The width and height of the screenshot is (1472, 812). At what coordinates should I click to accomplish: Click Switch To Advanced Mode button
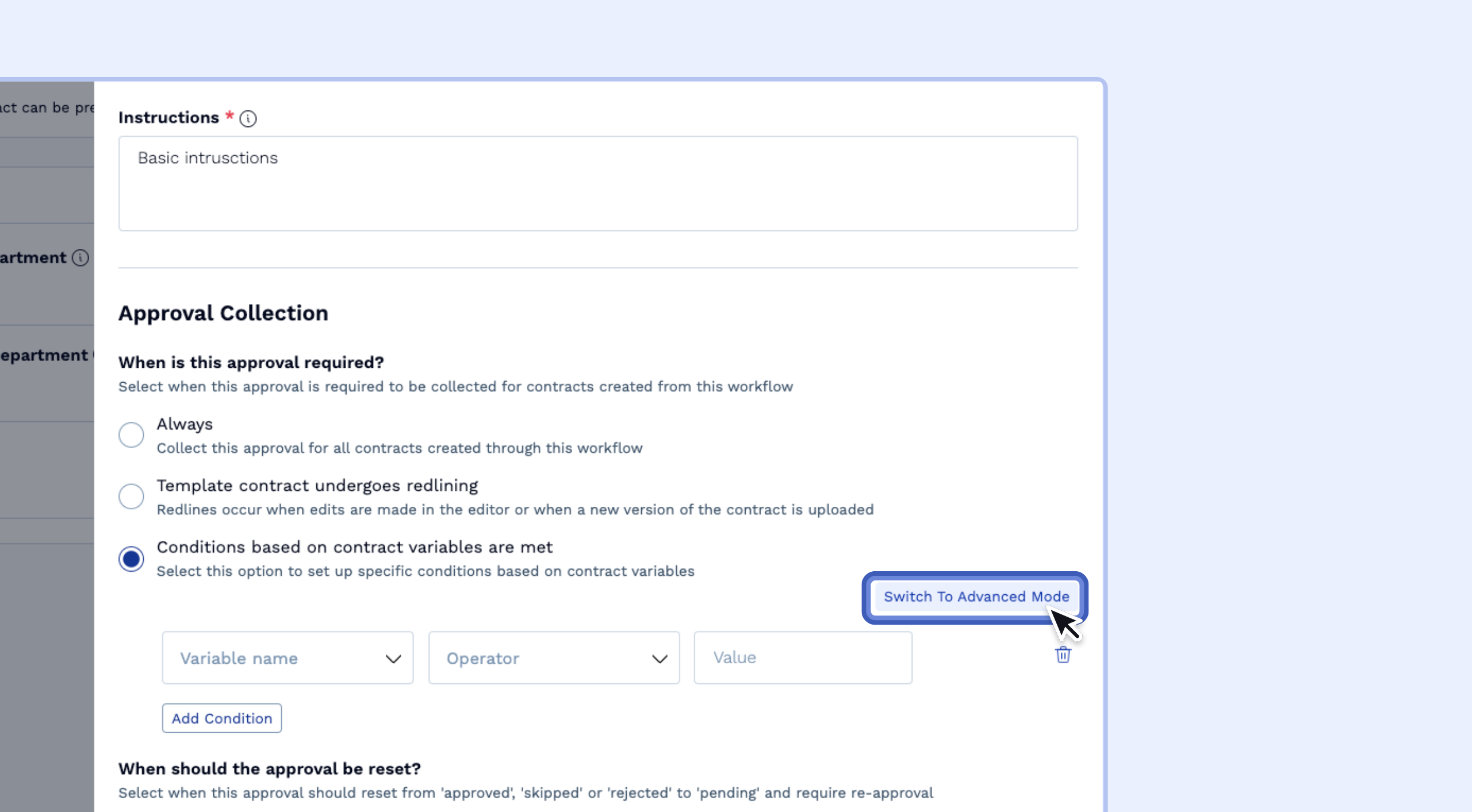(x=976, y=597)
